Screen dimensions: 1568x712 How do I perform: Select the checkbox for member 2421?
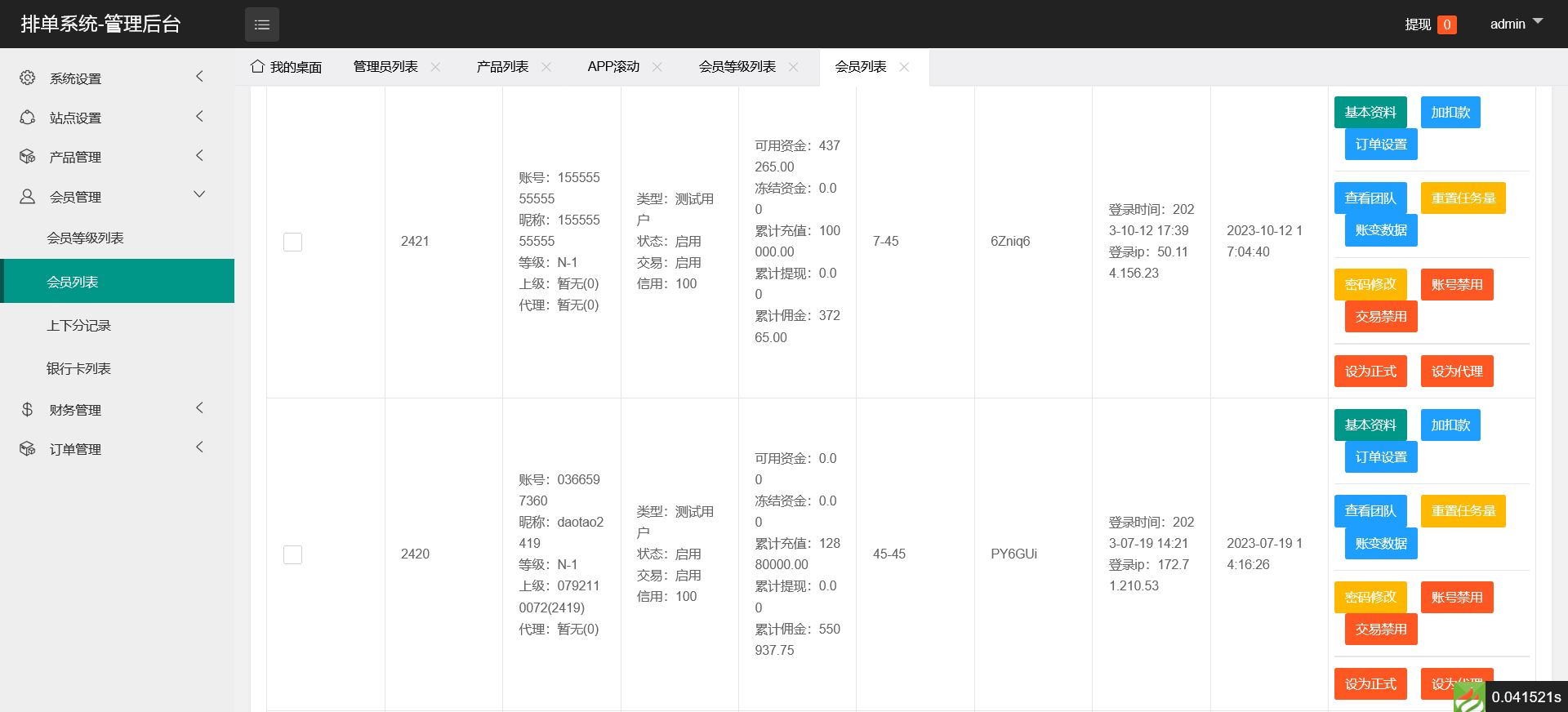(292, 242)
